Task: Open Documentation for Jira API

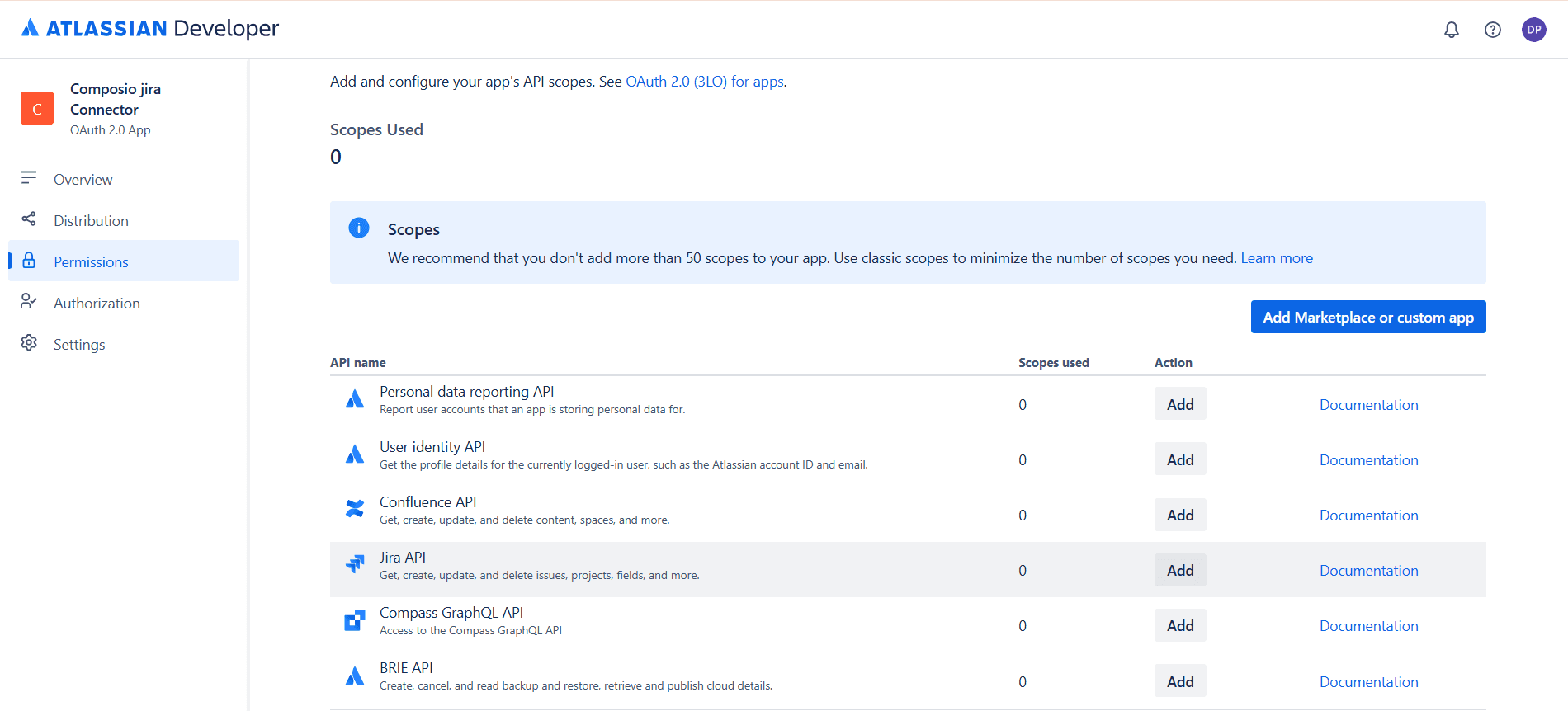Action: pyautogui.click(x=1368, y=571)
